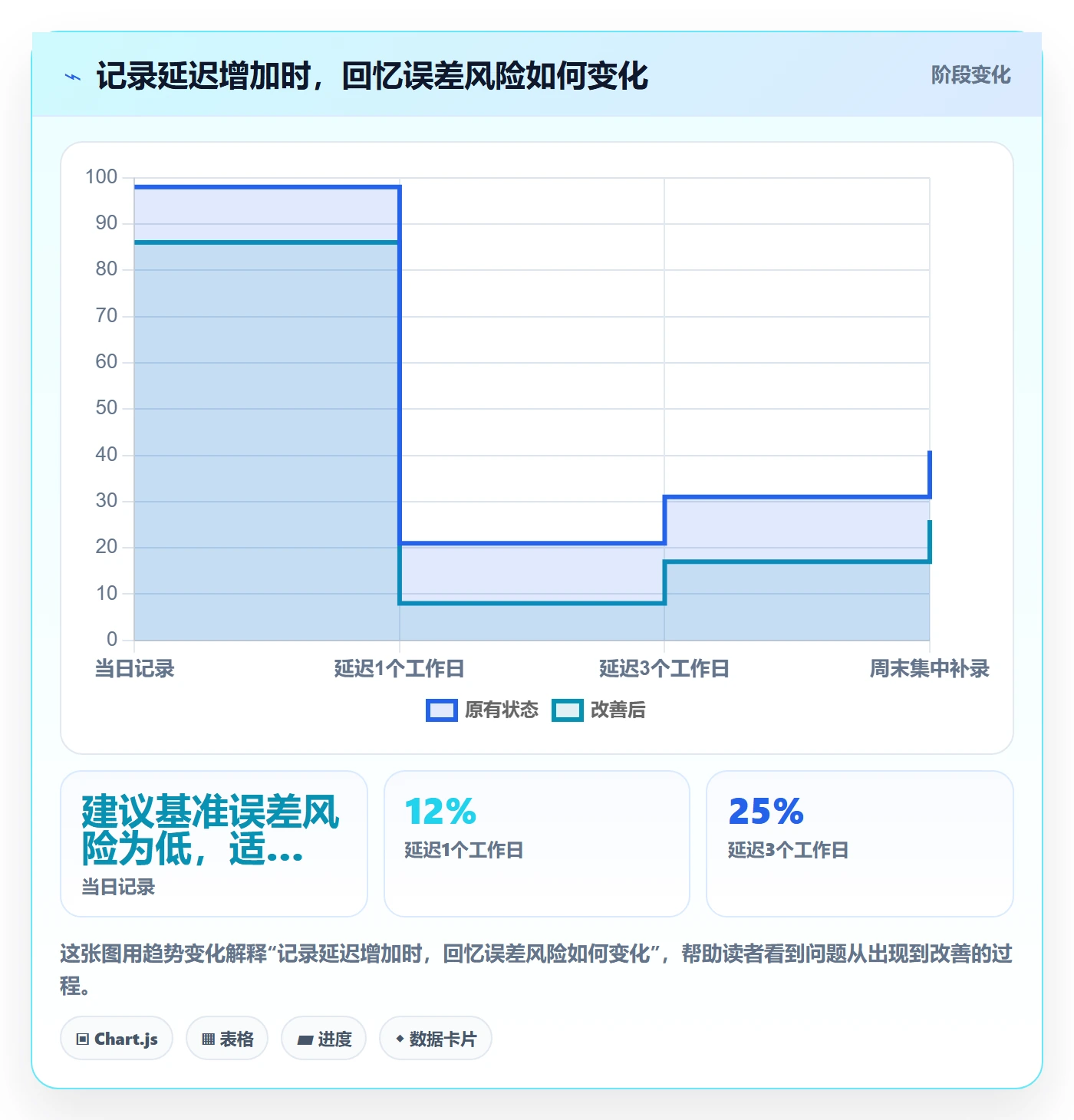Click the 周末集中补录 x-axis label
Image resolution: width=1074 pixels, height=1120 pixels.
[929, 669]
